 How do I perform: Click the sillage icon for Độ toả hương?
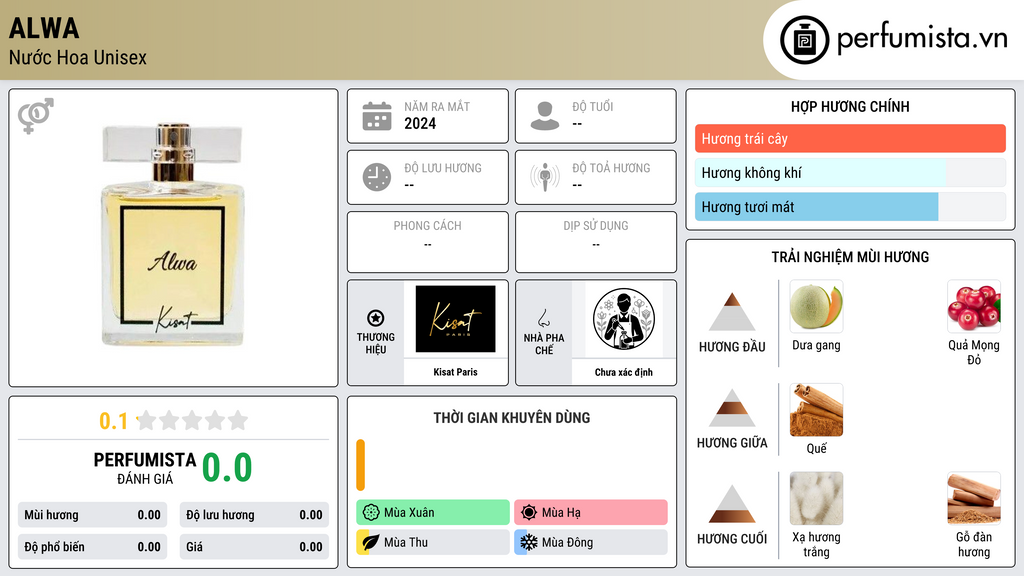(545, 178)
